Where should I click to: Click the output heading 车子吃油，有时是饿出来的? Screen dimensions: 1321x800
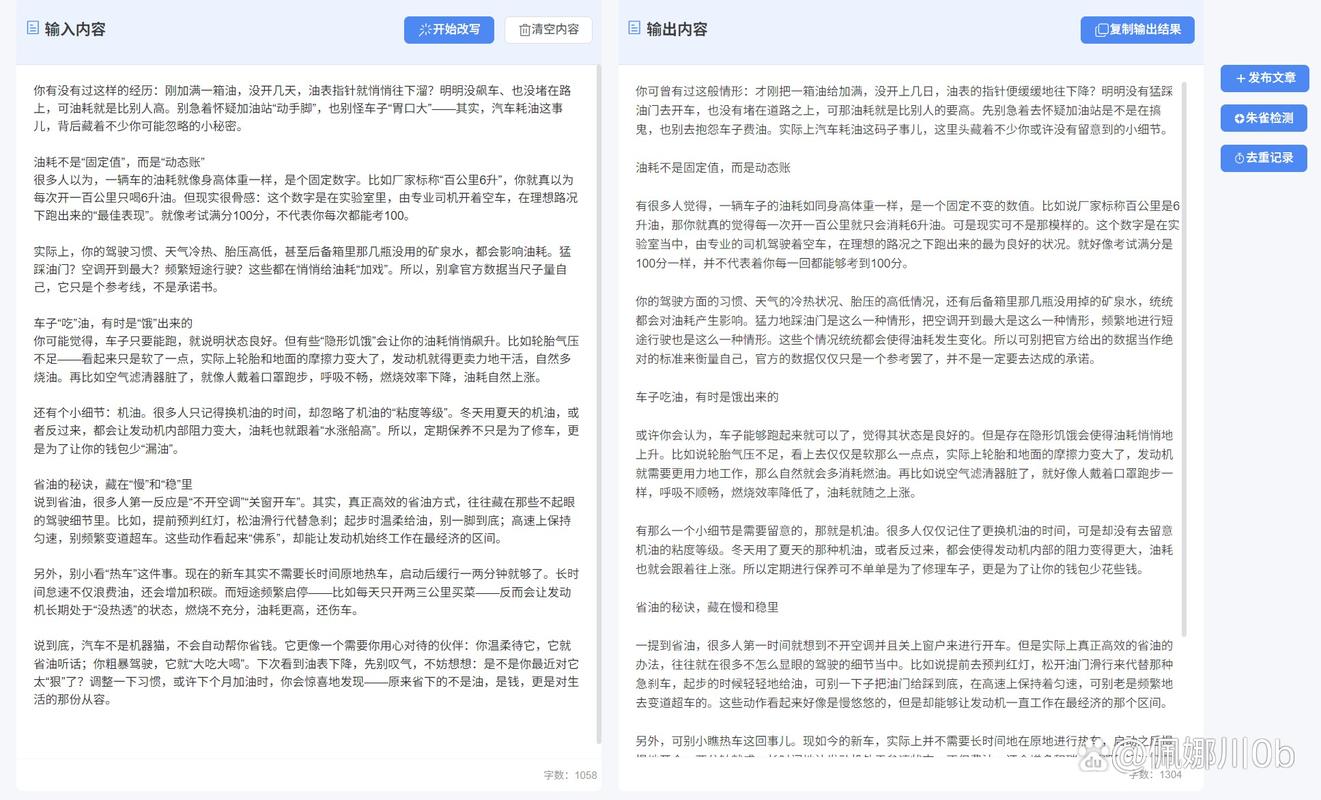[x=707, y=397]
